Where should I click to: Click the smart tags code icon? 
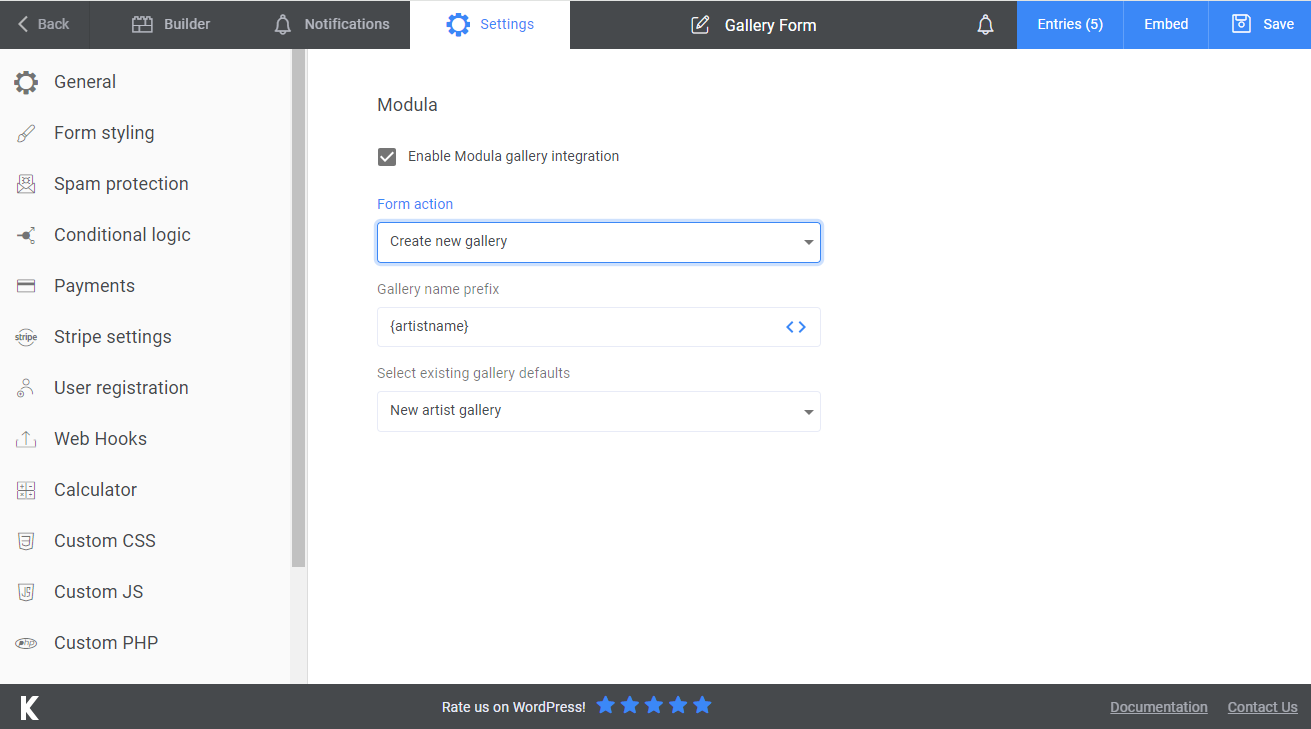coord(796,327)
